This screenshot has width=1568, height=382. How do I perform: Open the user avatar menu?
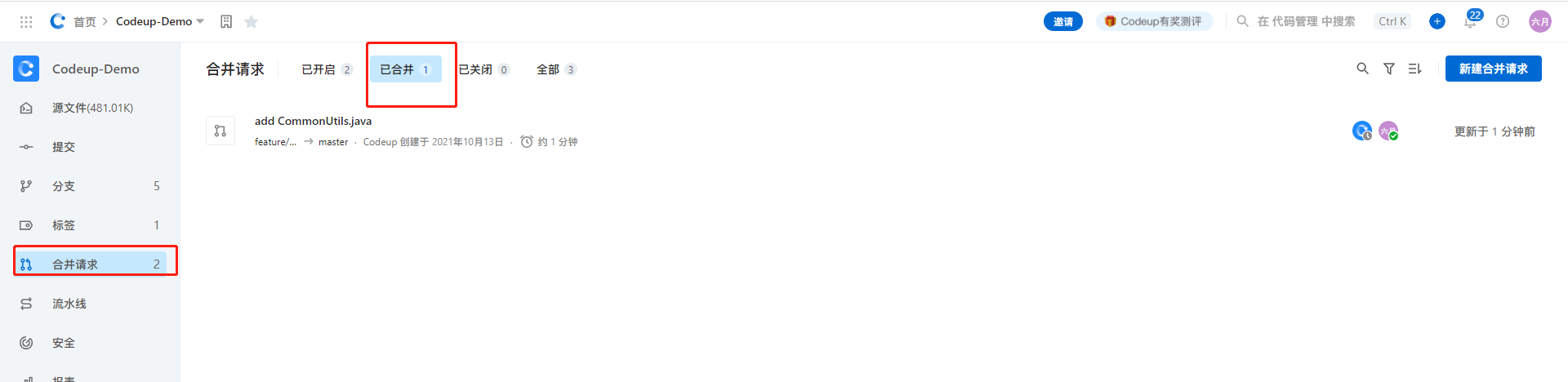click(x=1539, y=22)
